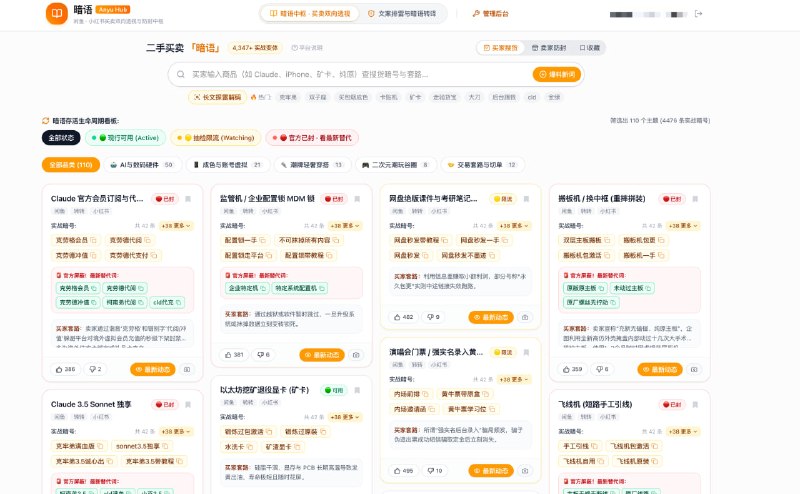
Task: Filter by 二次元潮玩谷圈 category
Action: coord(395,165)
